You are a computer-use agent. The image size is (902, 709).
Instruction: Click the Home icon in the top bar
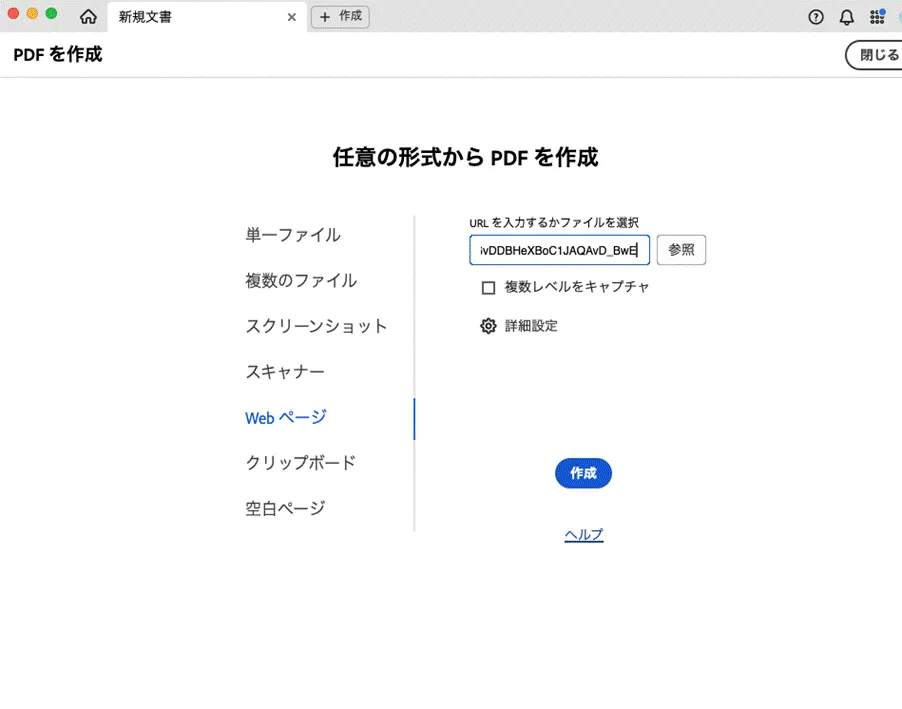tap(88, 17)
